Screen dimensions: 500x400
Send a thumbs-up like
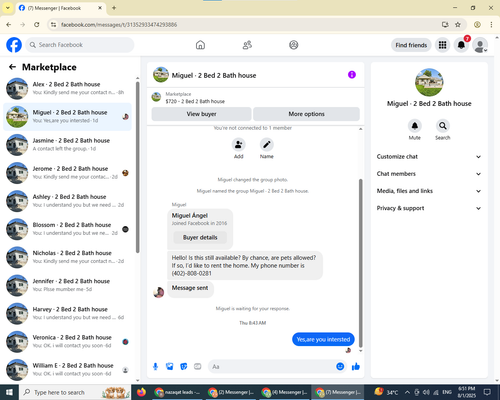[x=356, y=367]
